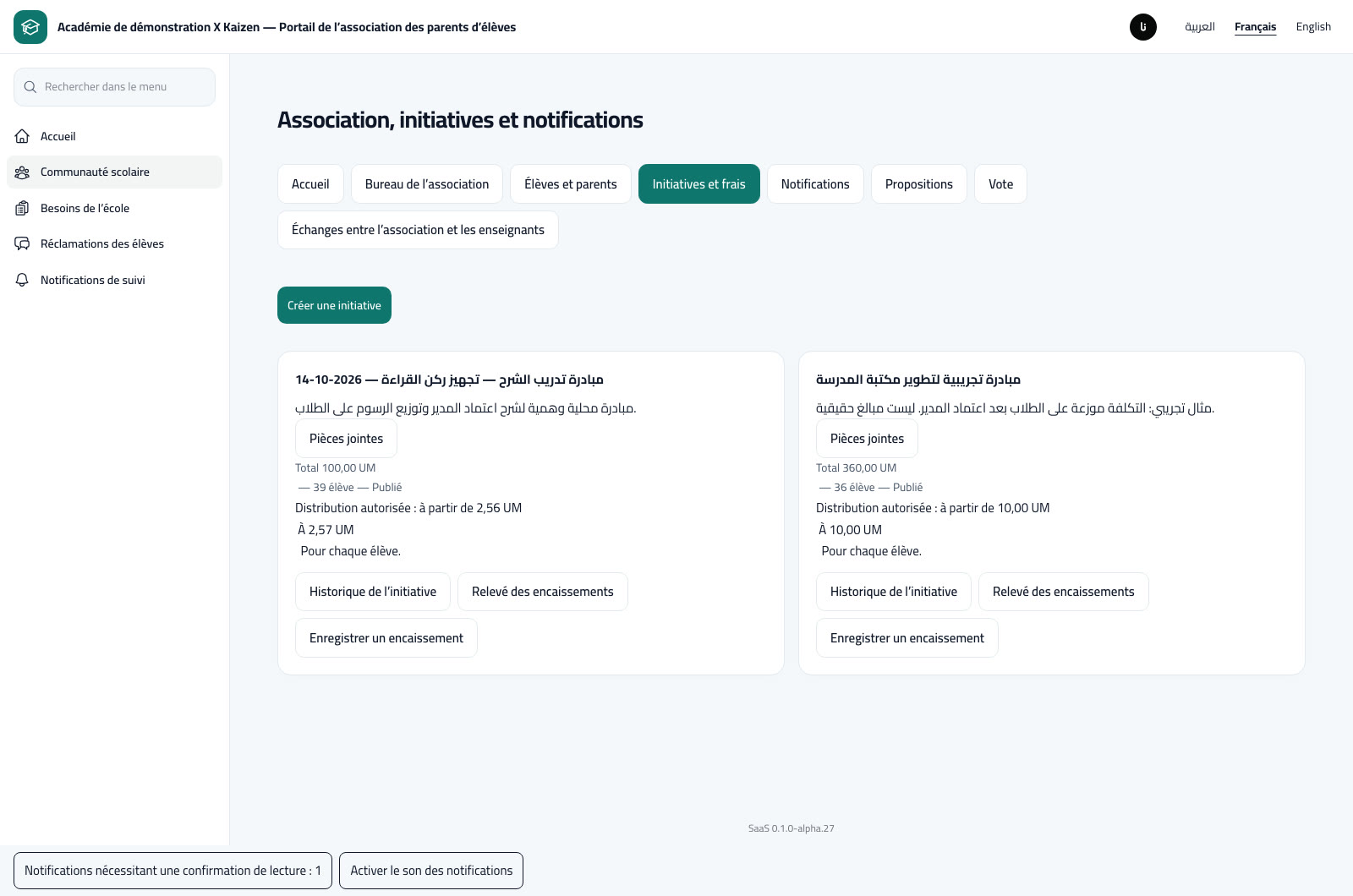Open notifications requiring read confirmation
The image size is (1353, 896).
coord(173,871)
